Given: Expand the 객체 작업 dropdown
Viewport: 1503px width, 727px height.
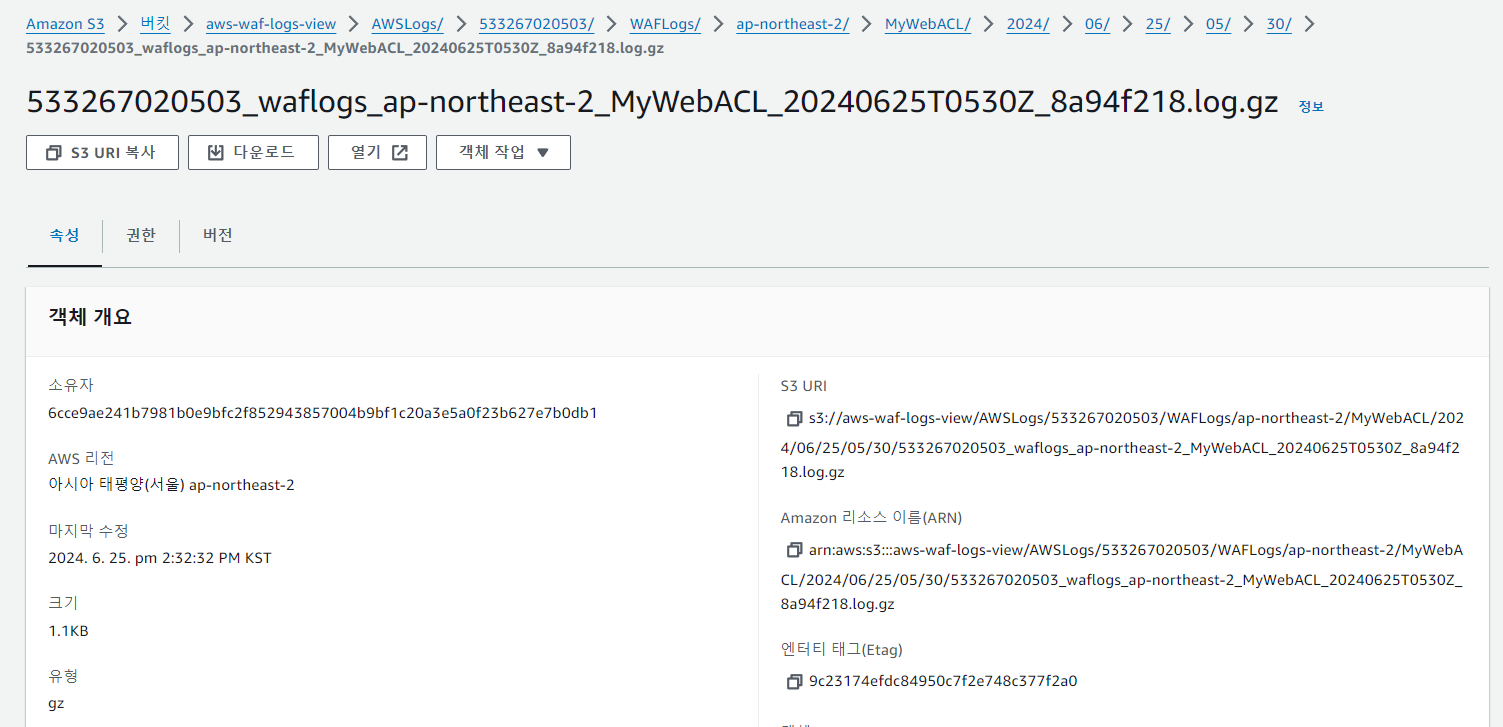Looking at the screenshot, I should pyautogui.click(x=503, y=153).
